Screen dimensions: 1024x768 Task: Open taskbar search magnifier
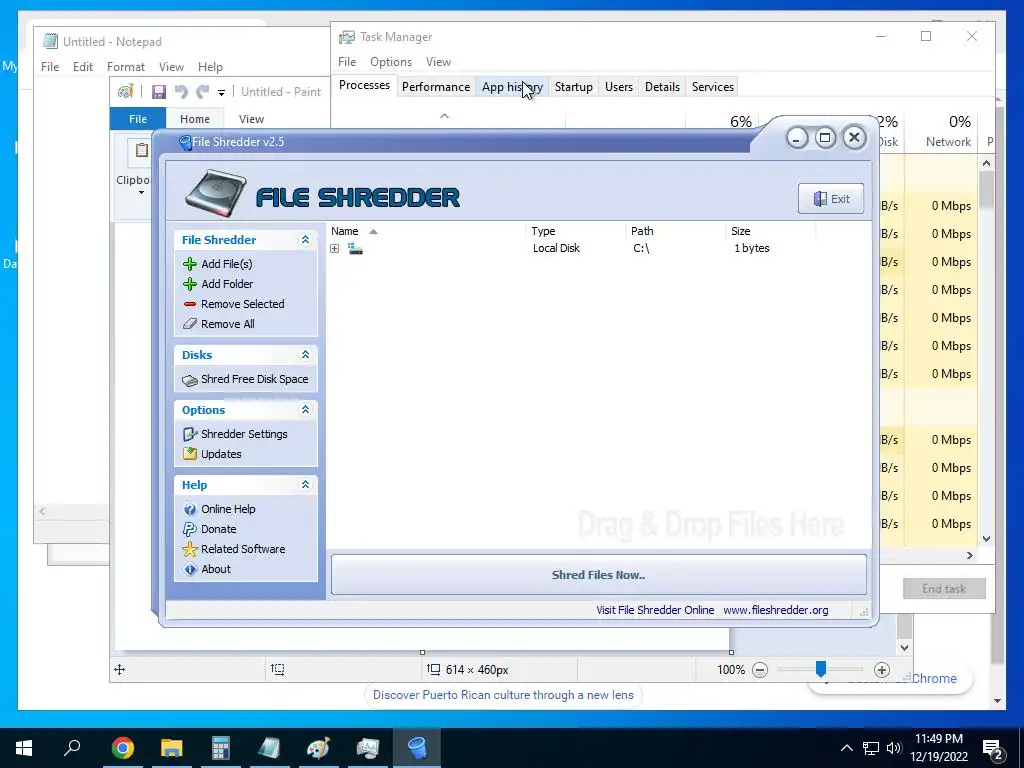(x=72, y=746)
